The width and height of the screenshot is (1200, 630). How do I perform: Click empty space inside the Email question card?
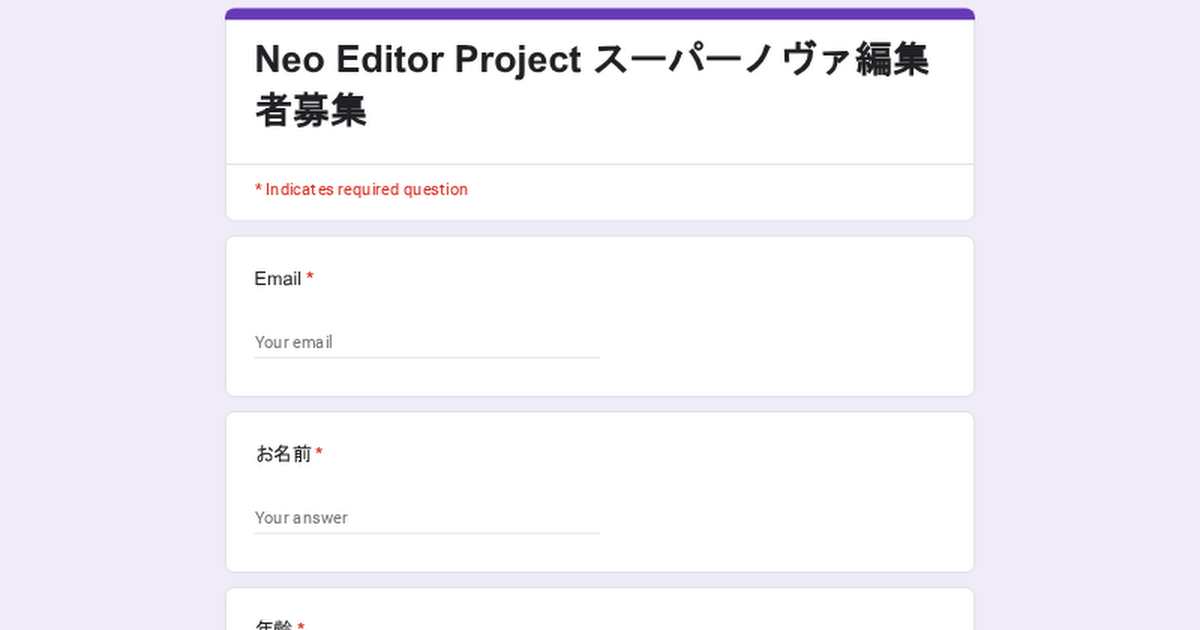pyautogui.click(x=780, y=320)
